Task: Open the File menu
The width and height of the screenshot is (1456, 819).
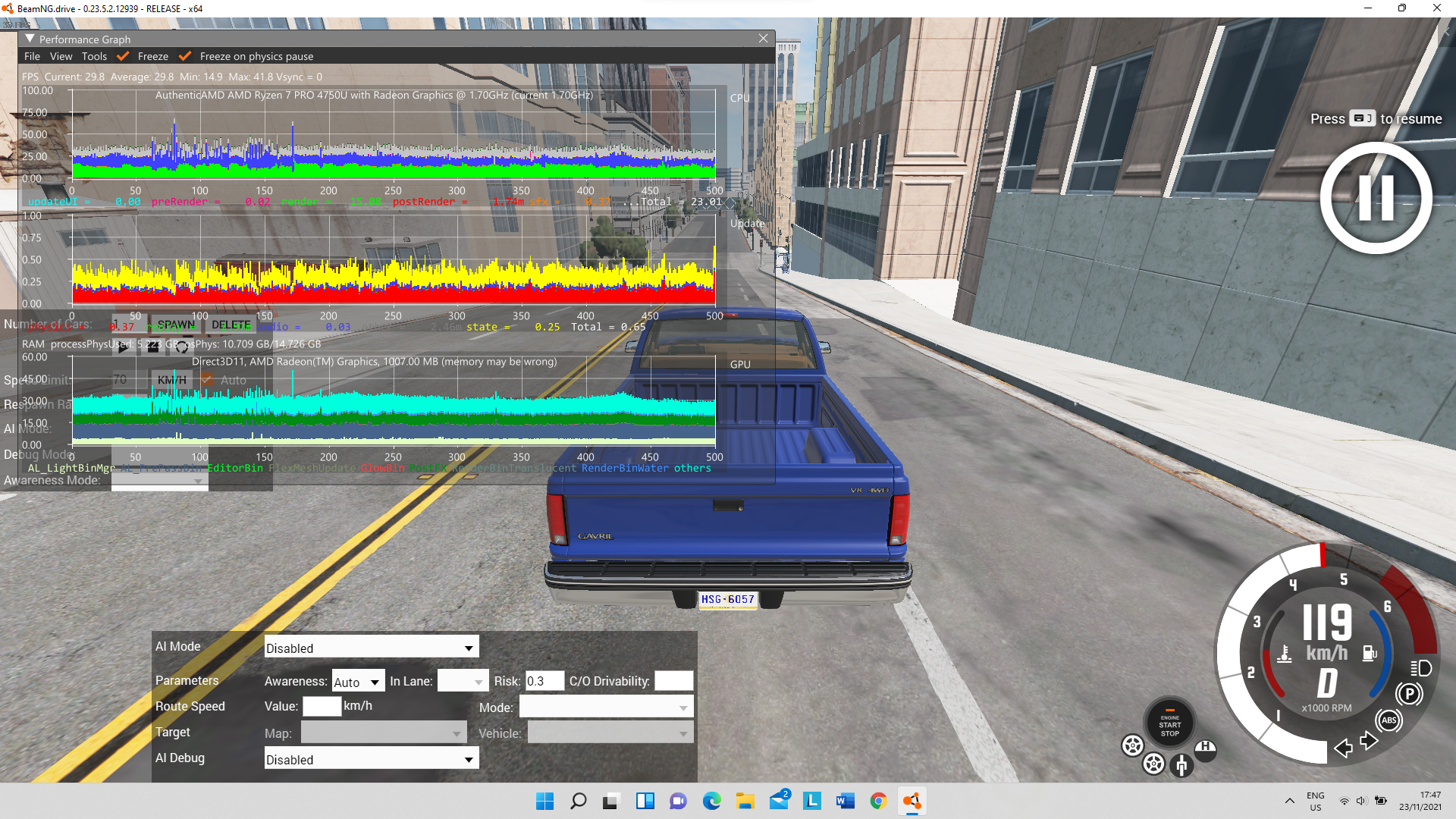Action: (x=32, y=56)
